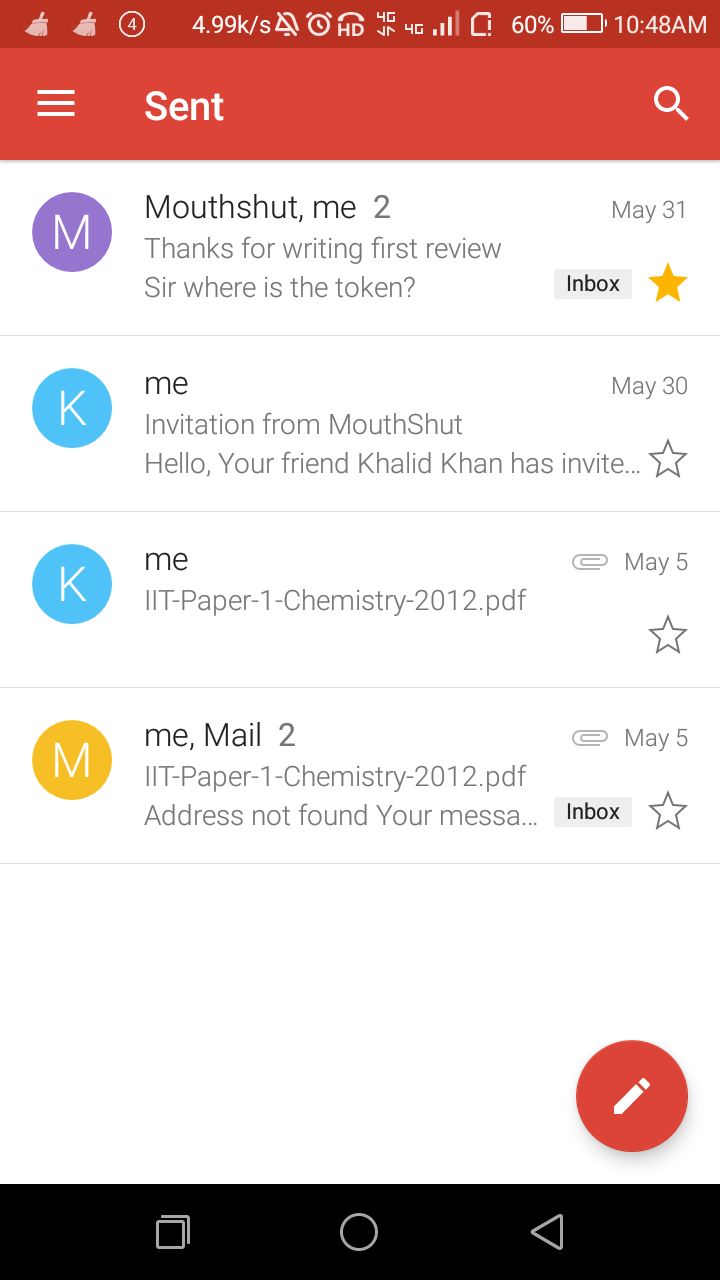The image size is (720, 1280).
Task: Unstar the Mouthshut conversation
Action: click(667, 285)
